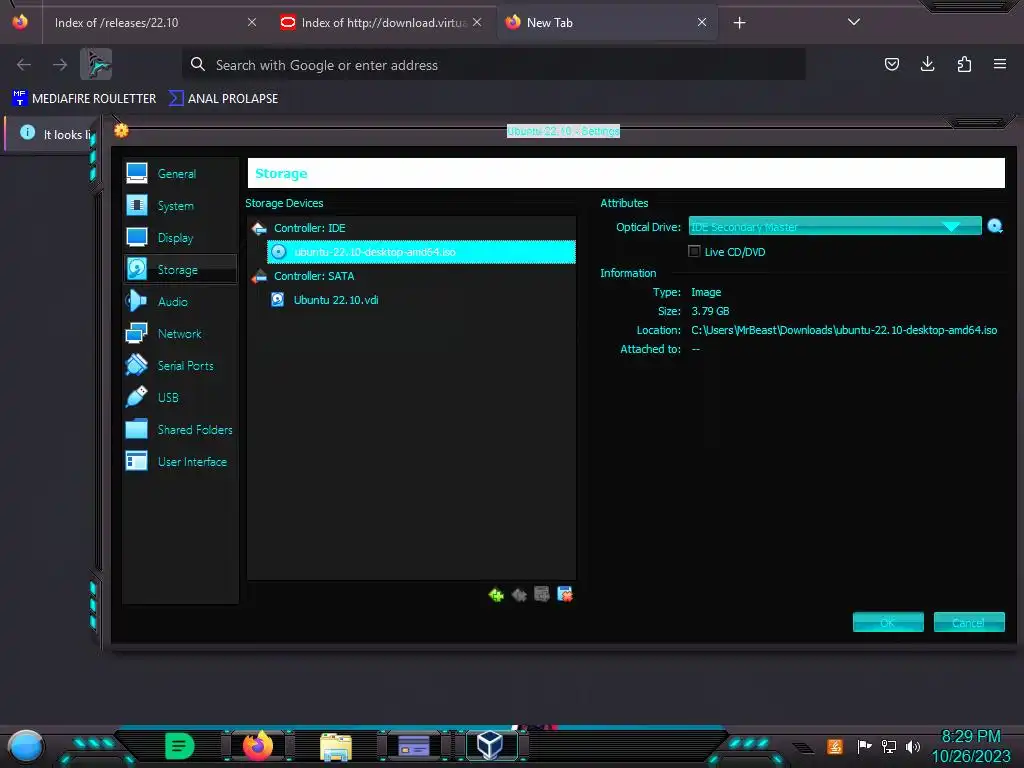The width and height of the screenshot is (1024, 768).
Task: Close the Index of /releases/22.10 tab
Action: tap(252, 22)
